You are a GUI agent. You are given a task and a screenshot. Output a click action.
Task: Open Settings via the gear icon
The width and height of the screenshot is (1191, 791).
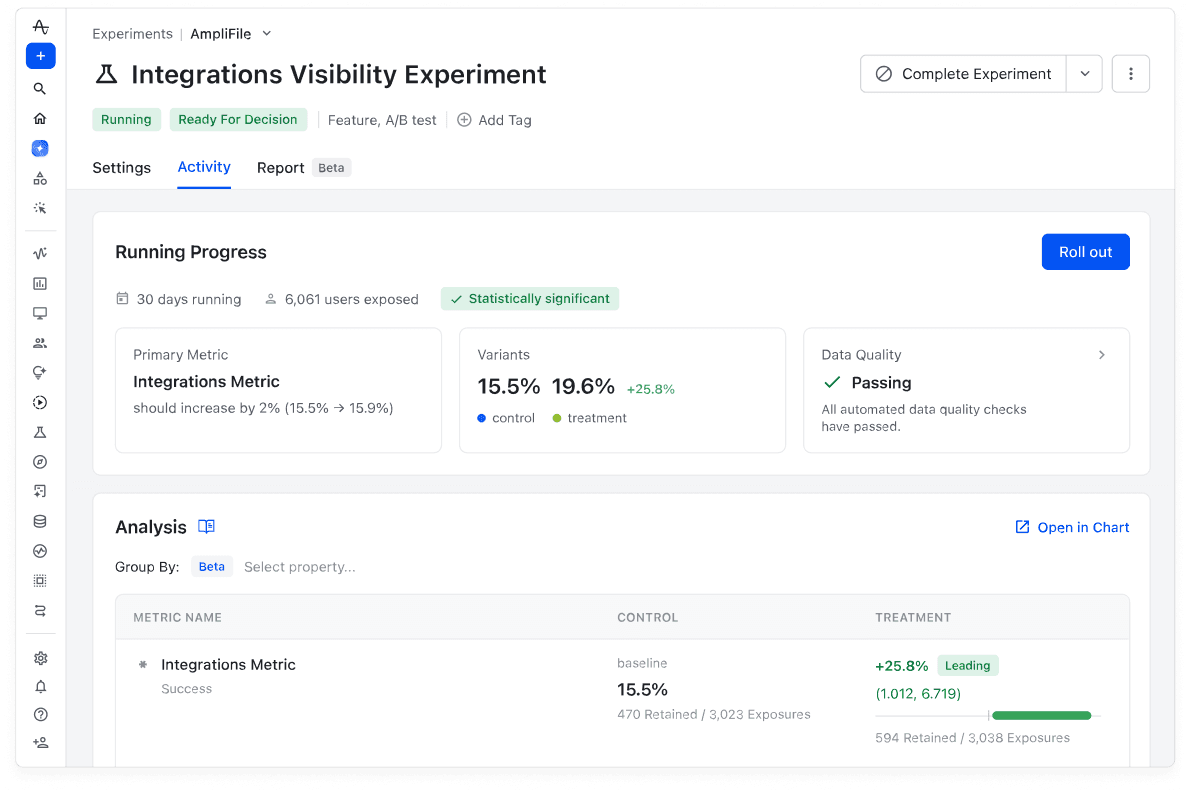[41, 658]
